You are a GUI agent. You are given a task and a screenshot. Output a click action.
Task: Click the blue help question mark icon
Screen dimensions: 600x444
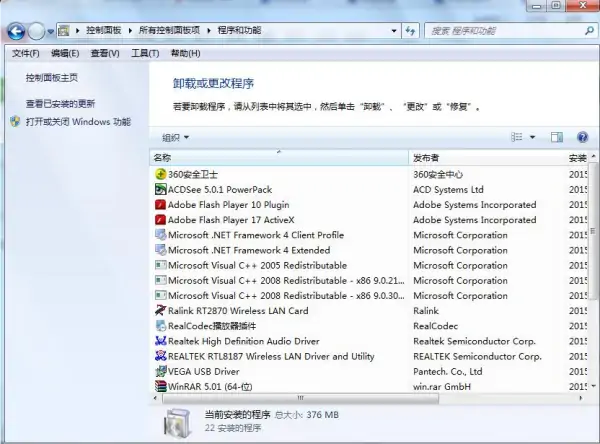(x=582, y=137)
